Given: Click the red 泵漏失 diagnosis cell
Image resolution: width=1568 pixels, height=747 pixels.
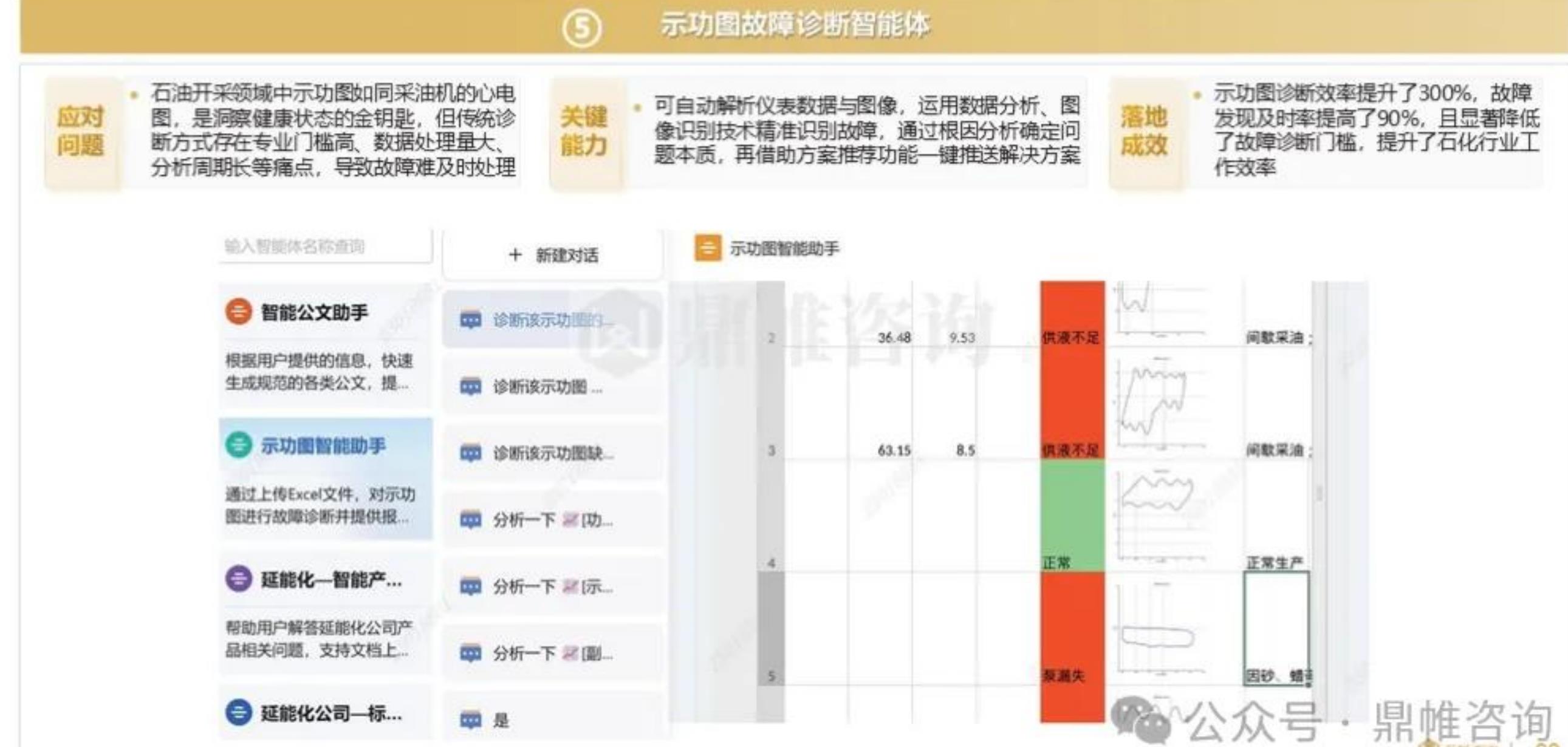Looking at the screenshot, I should [1072, 629].
